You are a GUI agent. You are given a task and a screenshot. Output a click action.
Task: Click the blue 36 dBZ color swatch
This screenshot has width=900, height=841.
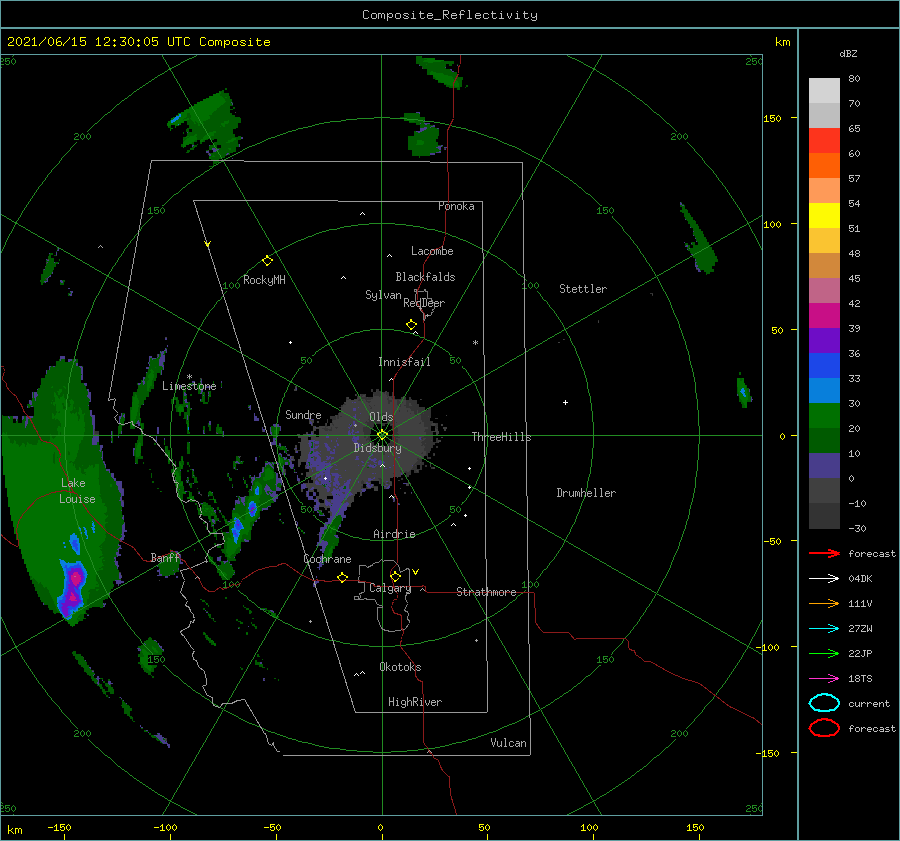pos(824,365)
